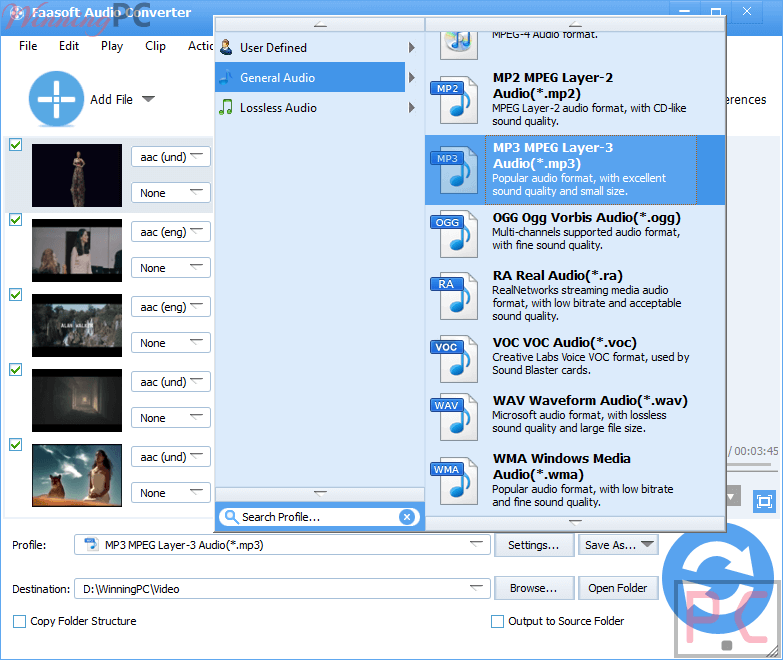The image size is (783, 660).
Task: Select thumbnail of woman with lion video
Action: [x=77, y=475]
